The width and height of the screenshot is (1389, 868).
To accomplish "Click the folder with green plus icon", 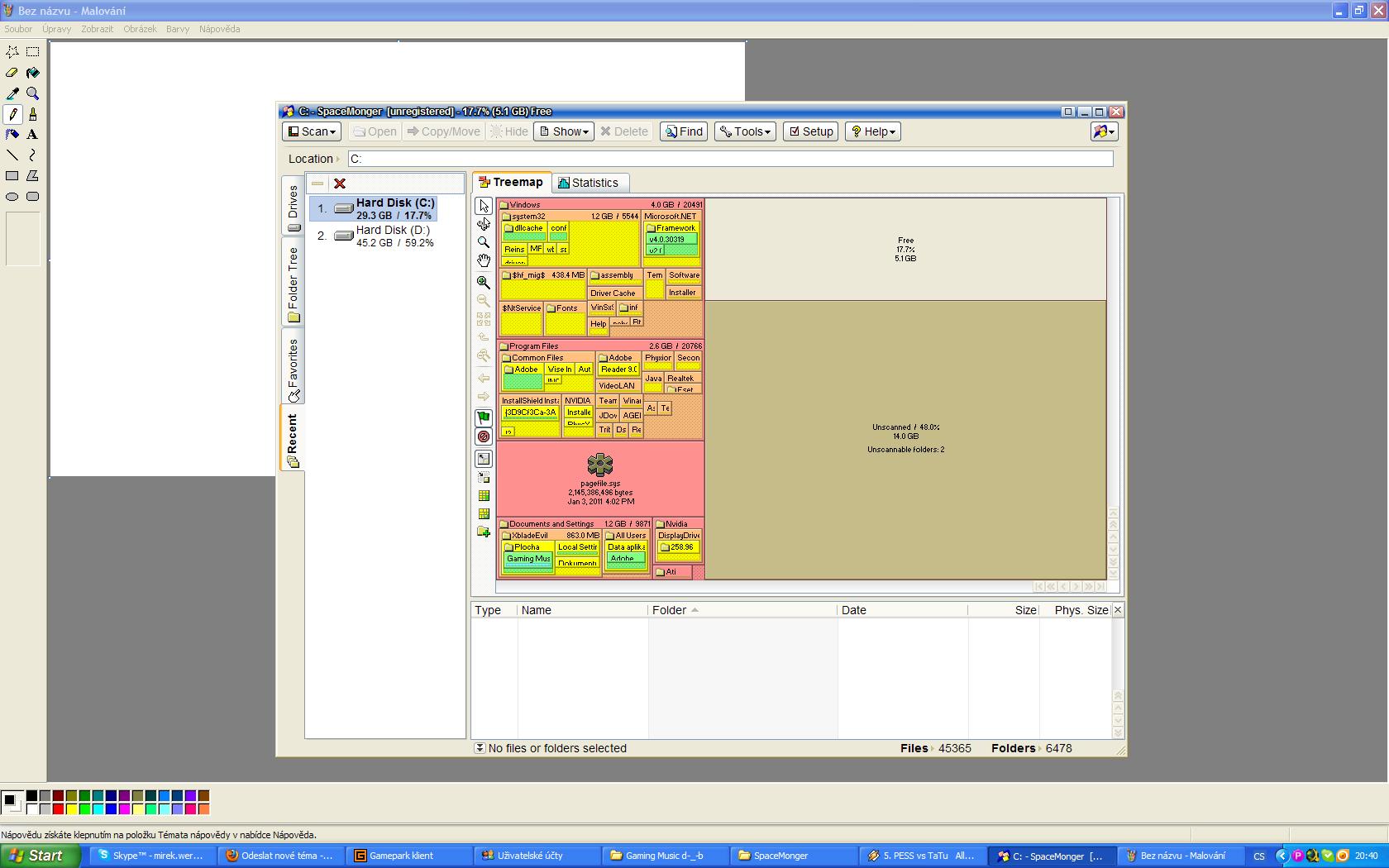I will tap(484, 532).
